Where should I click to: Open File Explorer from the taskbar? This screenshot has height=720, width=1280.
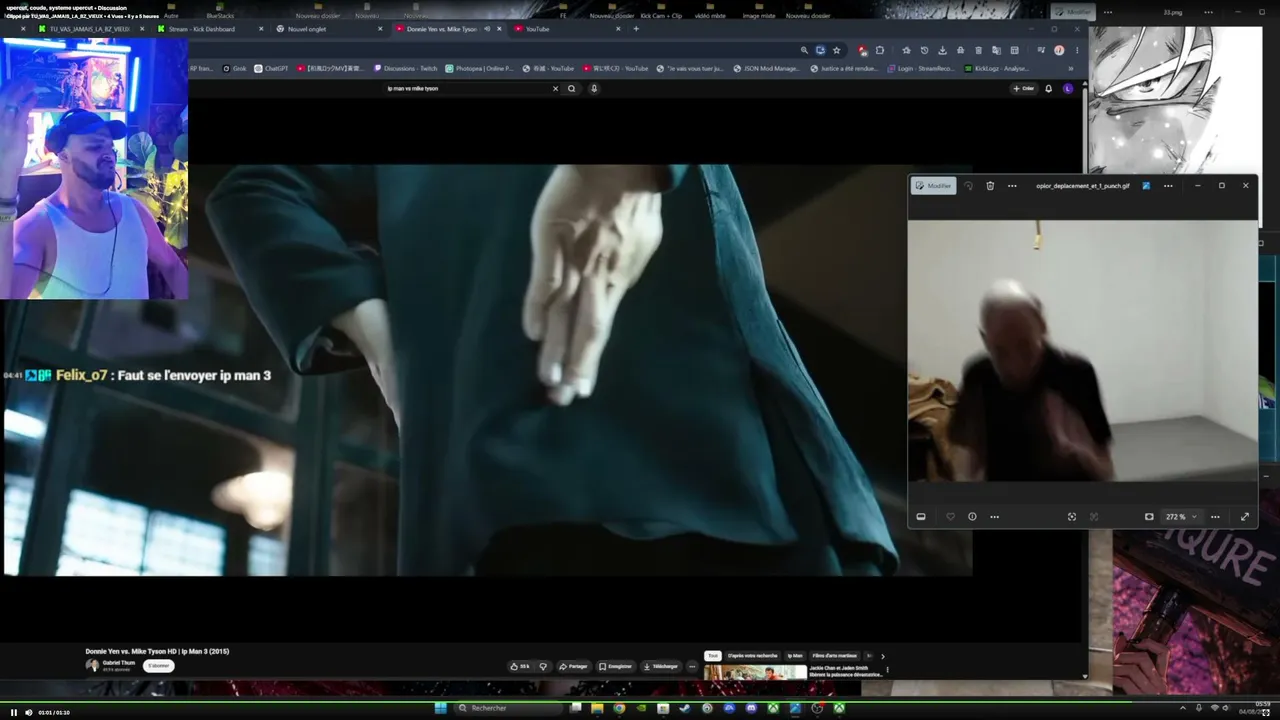pos(598,708)
